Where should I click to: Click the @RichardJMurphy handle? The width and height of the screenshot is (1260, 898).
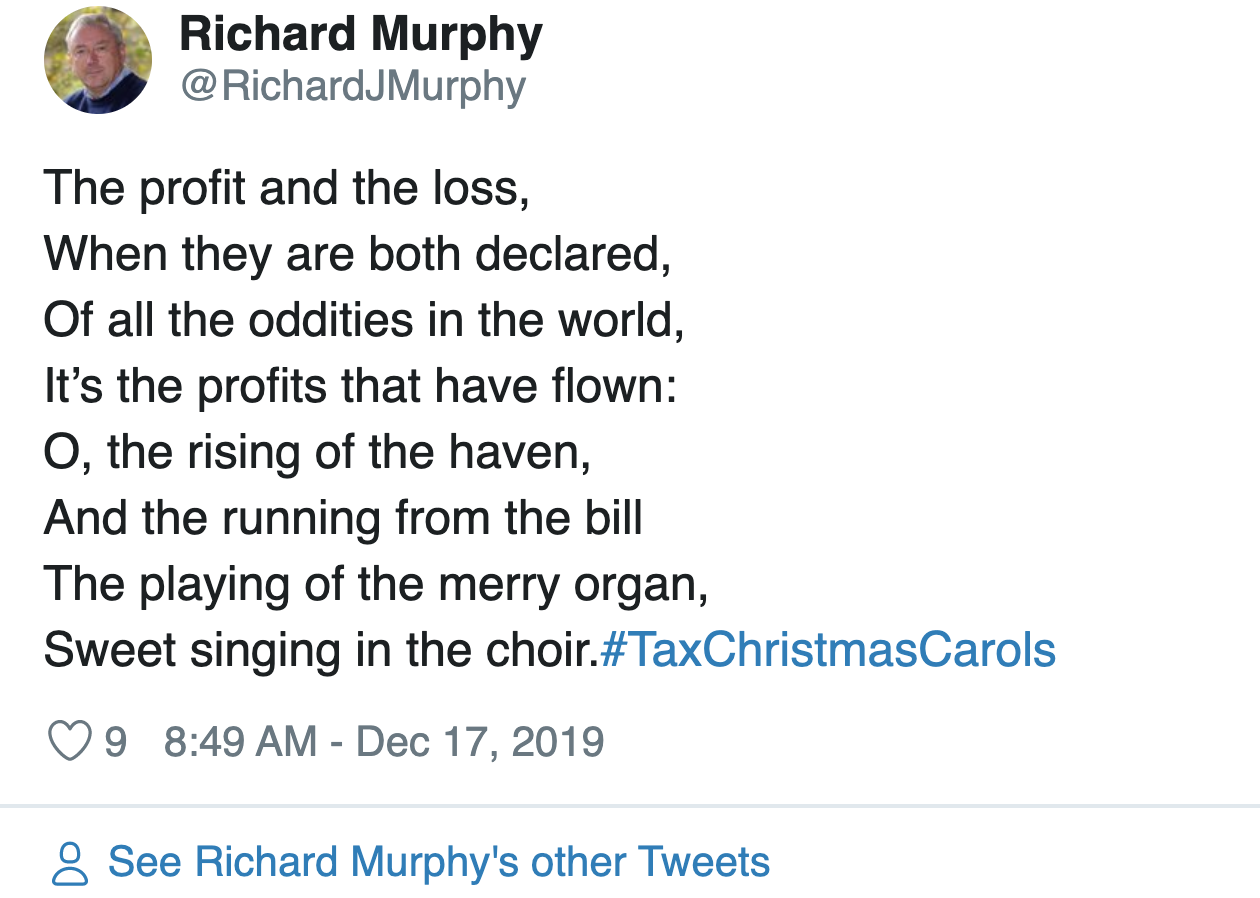[352, 87]
